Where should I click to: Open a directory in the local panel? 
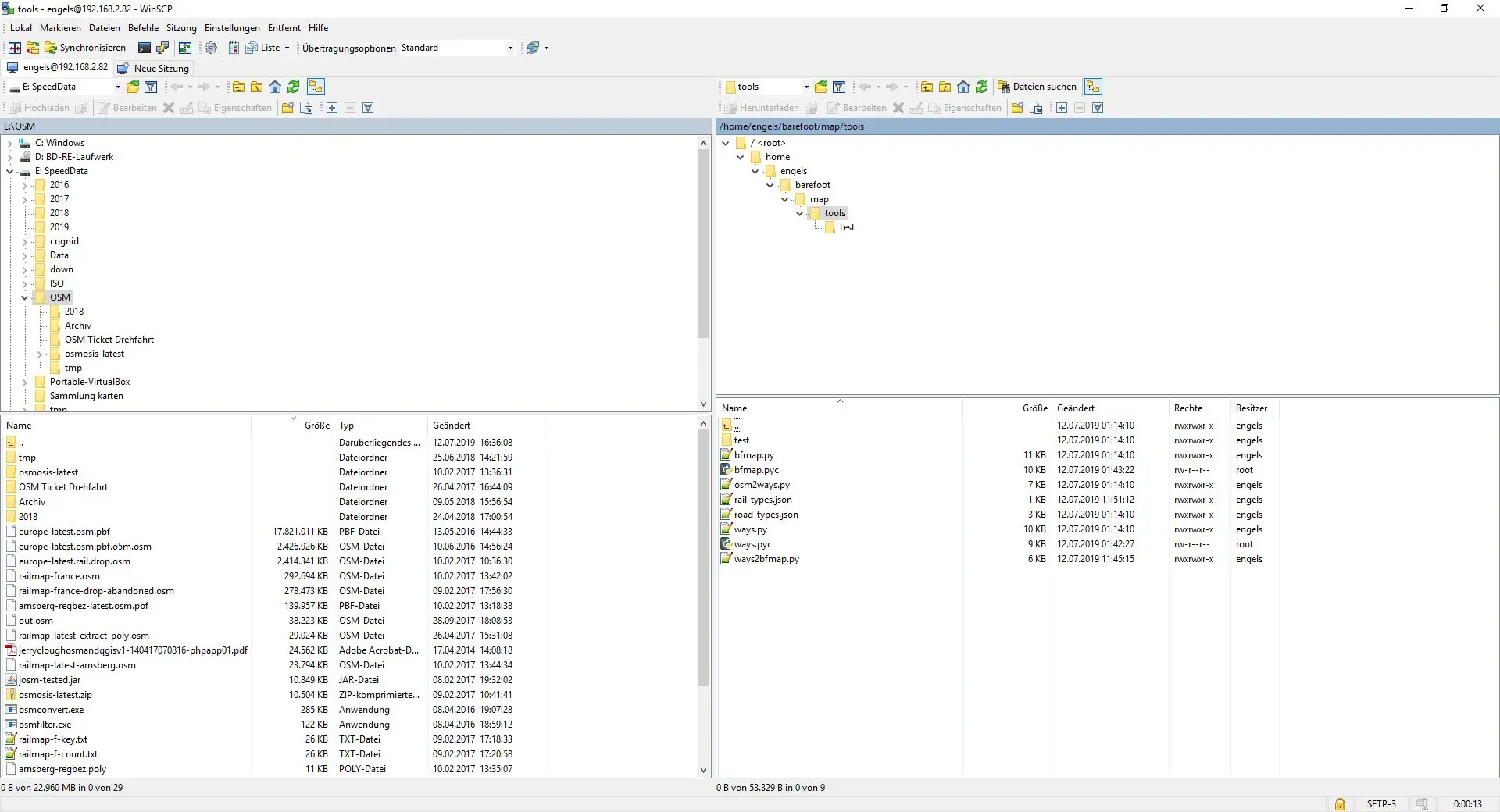pyautogui.click(x=133, y=87)
